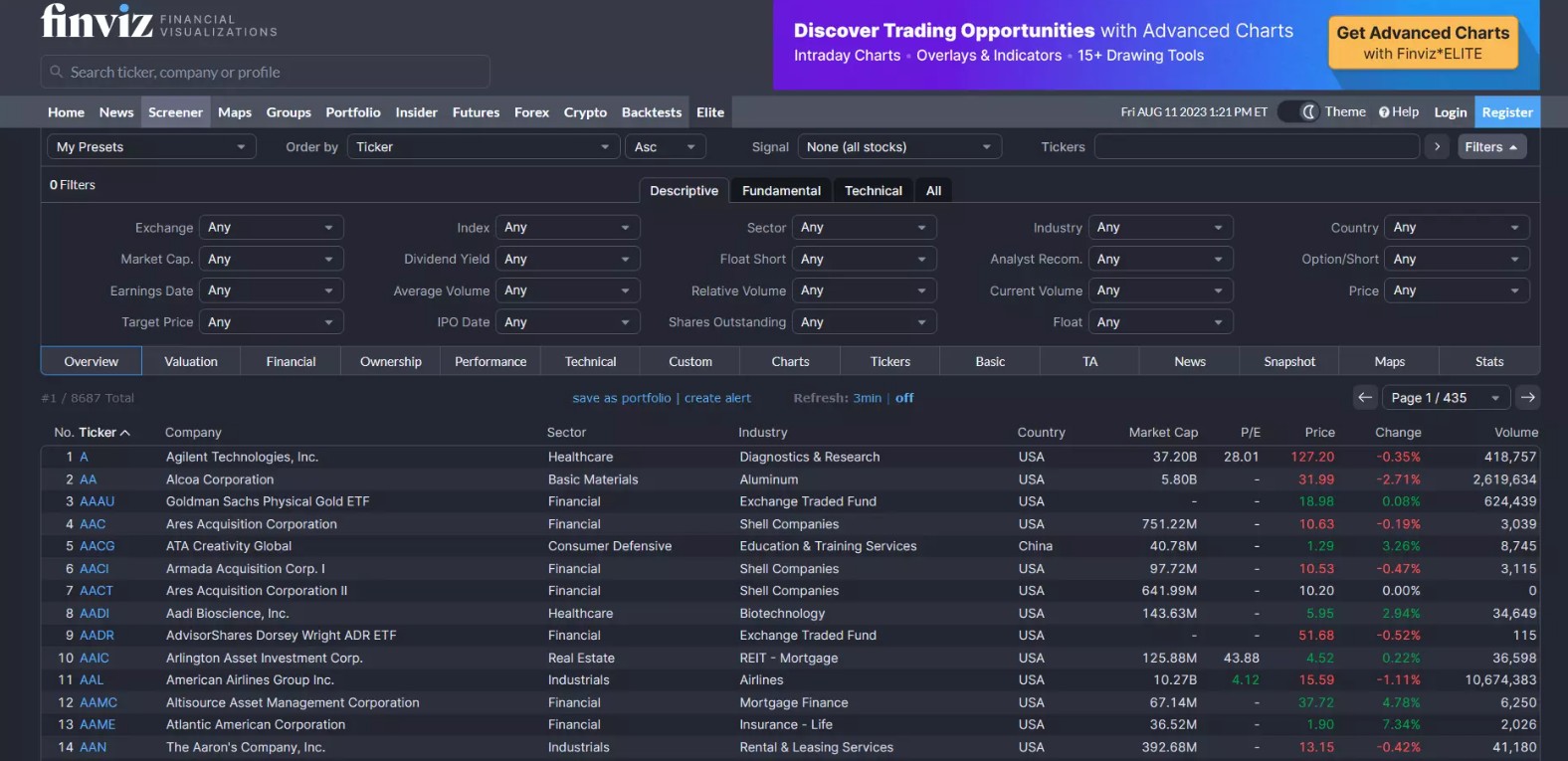Viewport: 1568px width, 761px height.
Task: Click the Login link
Action: click(1451, 112)
